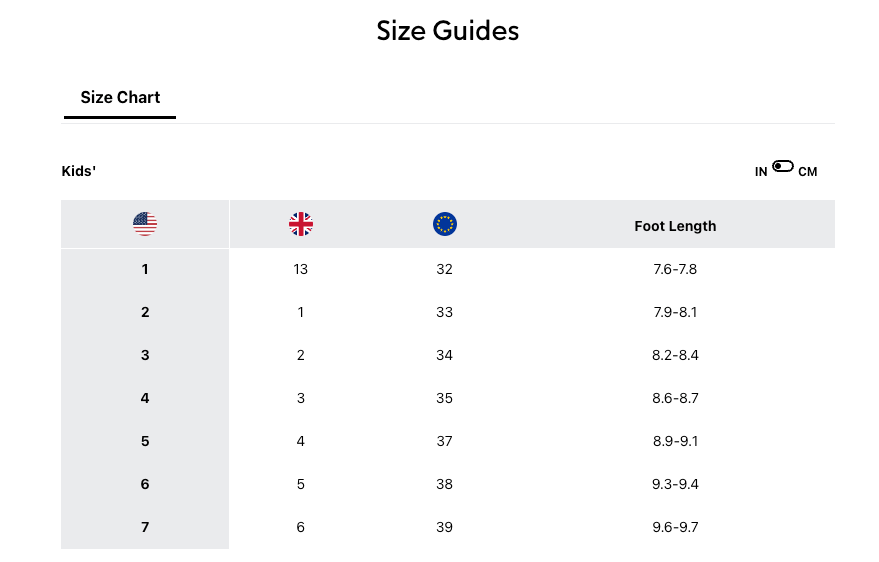Select US size 4 row header
Screen dimensions: 879x562
145,398
